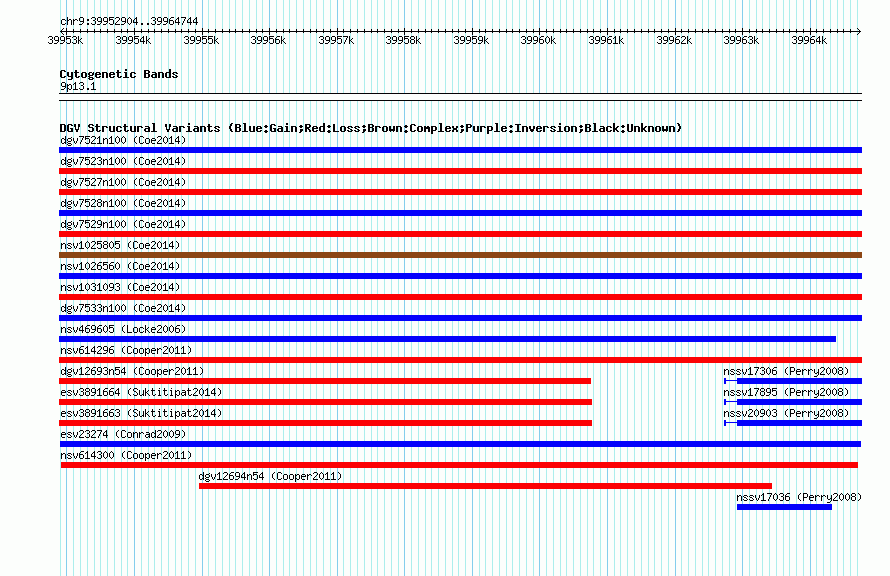Open the nssv17306 (Perry2008) label
The height and width of the screenshot is (576, 890).
(x=786, y=371)
